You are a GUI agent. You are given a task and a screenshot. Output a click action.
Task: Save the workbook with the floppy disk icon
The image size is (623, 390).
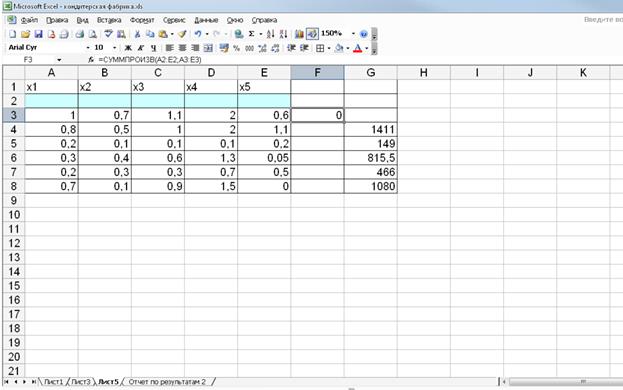point(38,34)
